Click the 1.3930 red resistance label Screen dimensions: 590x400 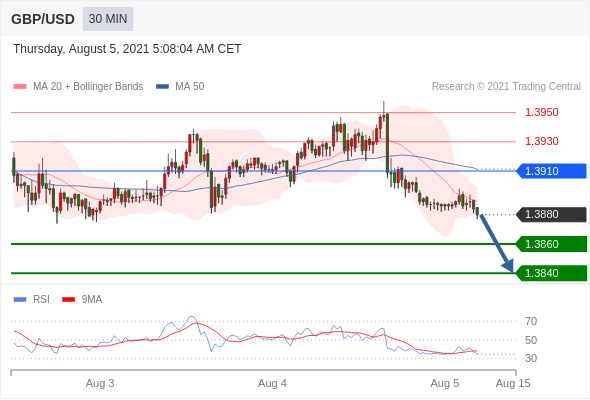pos(541,141)
